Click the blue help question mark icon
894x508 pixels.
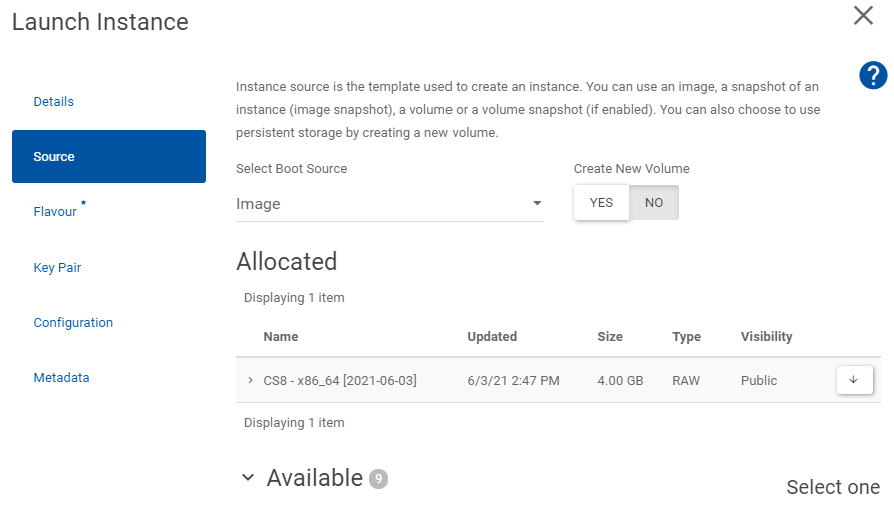pos(873,75)
